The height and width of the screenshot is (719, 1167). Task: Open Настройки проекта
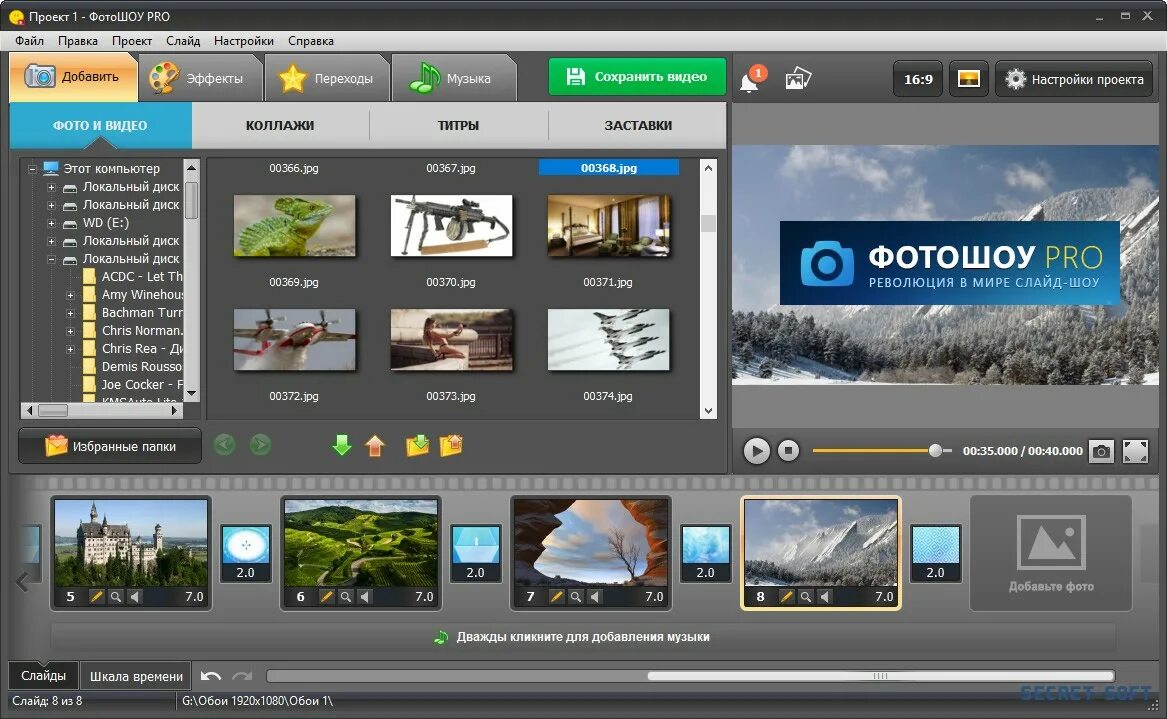pyautogui.click(x=1074, y=79)
